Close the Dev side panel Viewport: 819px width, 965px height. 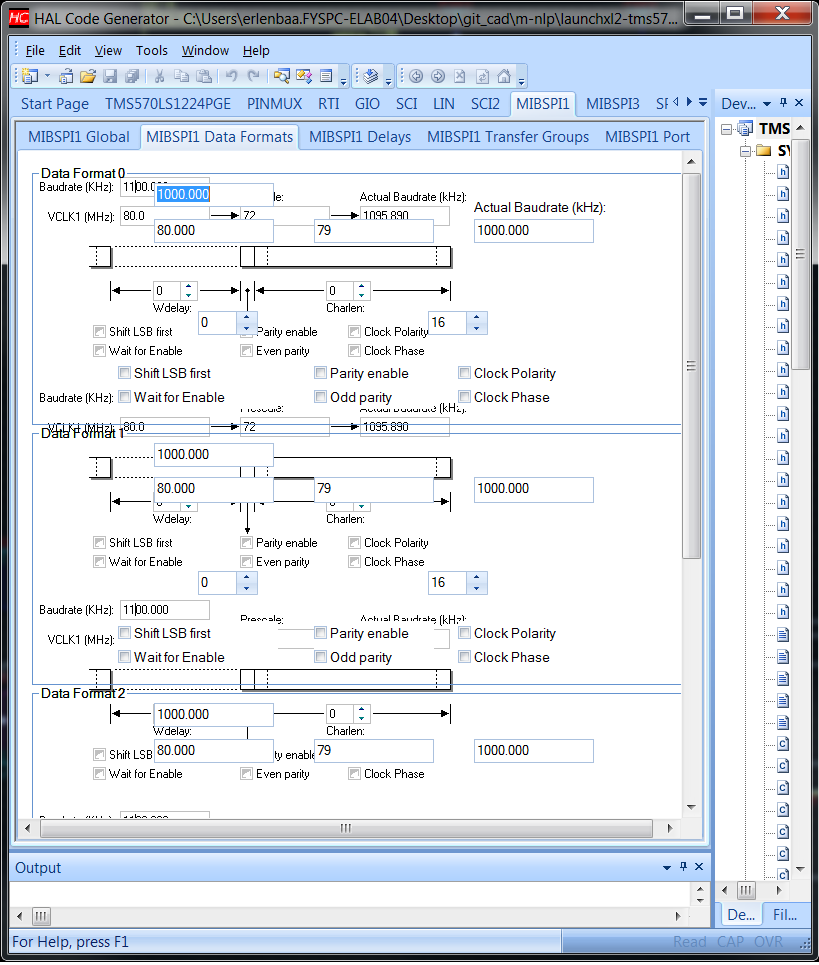click(x=799, y=103)
